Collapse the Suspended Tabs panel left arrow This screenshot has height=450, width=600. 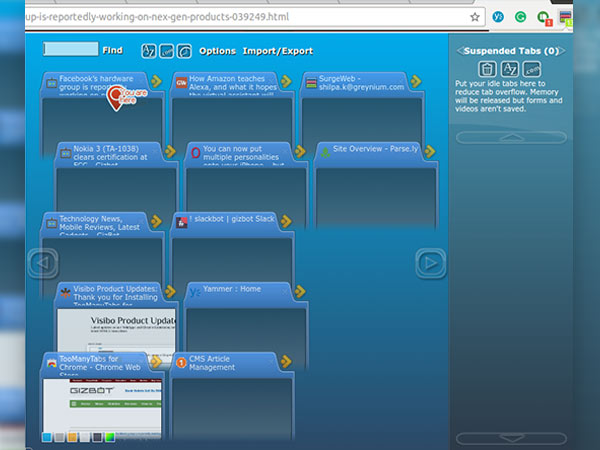click(459, 51)
